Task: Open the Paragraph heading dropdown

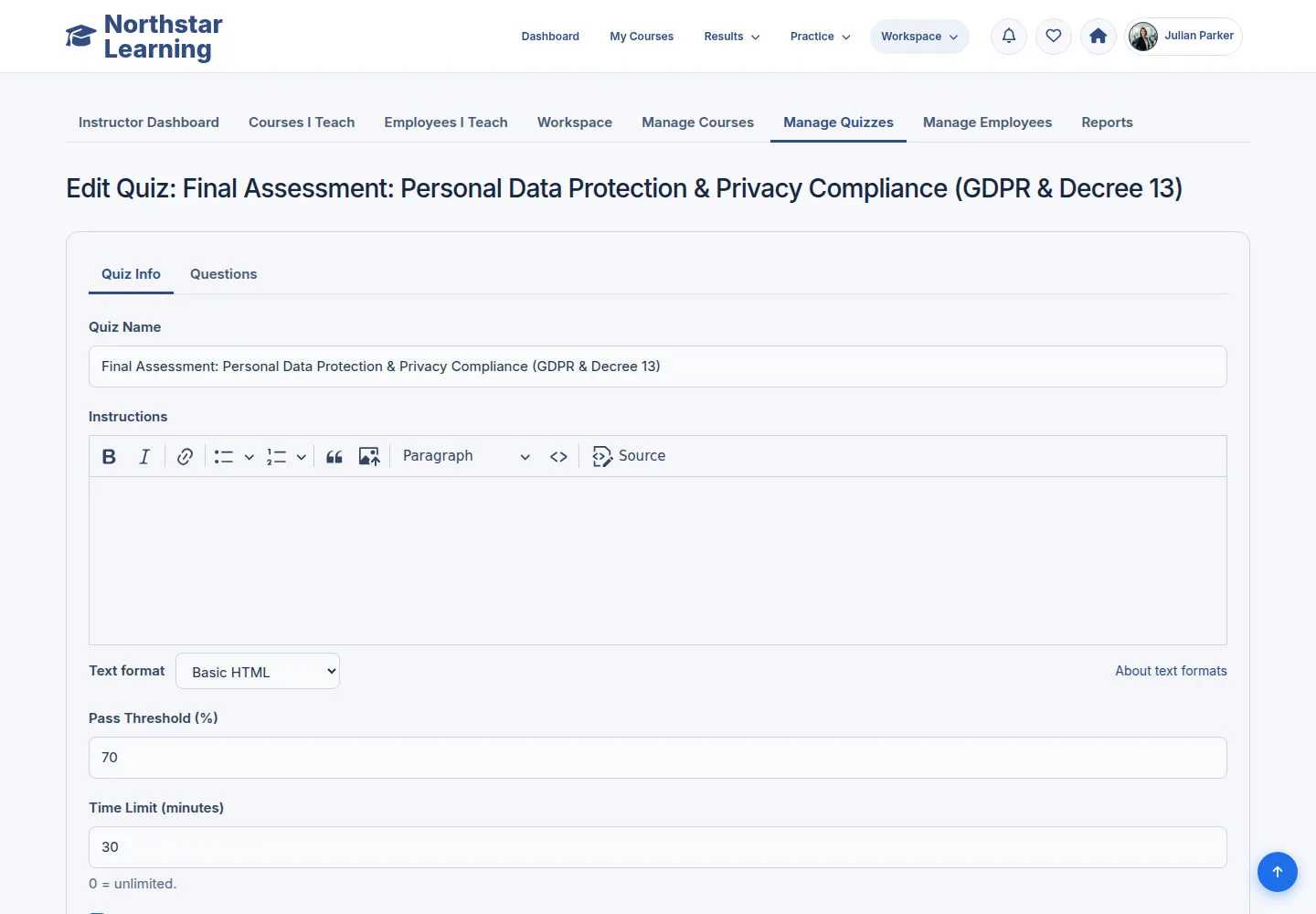Action: click(466, 456)
